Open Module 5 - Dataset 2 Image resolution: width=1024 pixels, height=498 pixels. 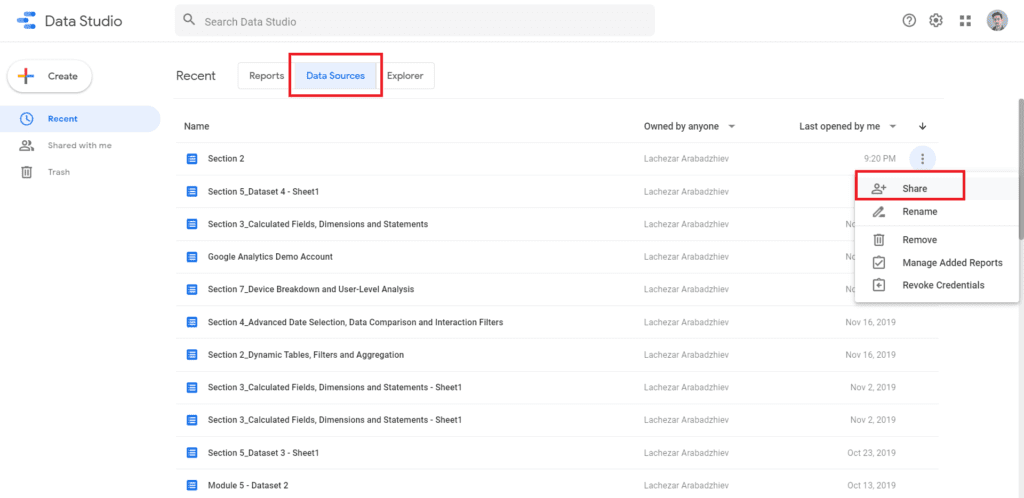pos(248,485)
